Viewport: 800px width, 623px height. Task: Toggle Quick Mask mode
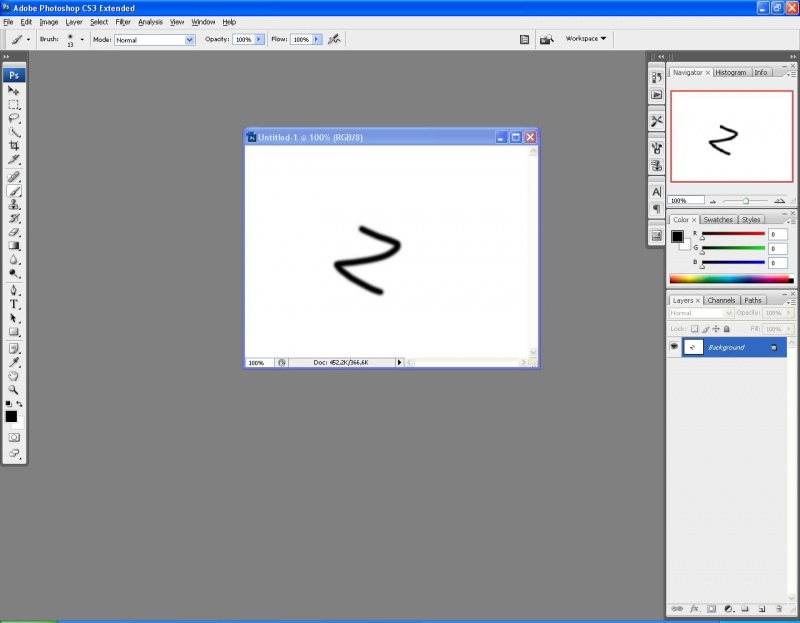(14, 437)
